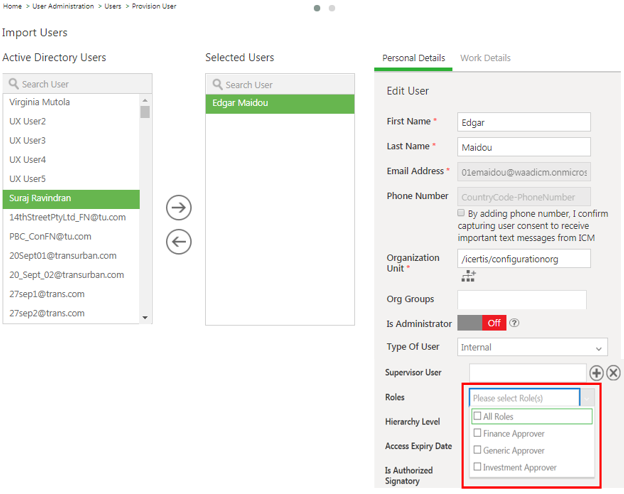Click the First Name input field
This screenshot has height=494, width=624.
523,122
